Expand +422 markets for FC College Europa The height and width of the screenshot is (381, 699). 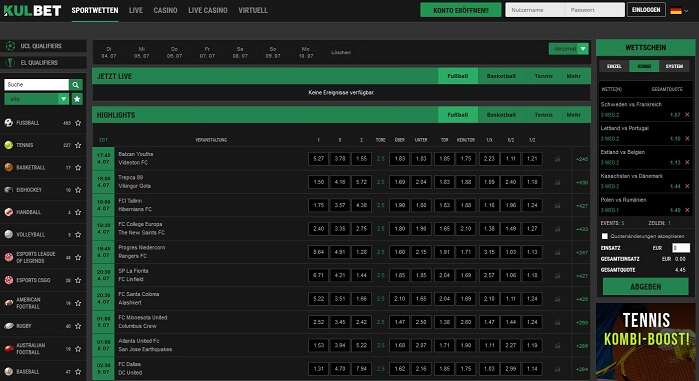click(582, 229)
